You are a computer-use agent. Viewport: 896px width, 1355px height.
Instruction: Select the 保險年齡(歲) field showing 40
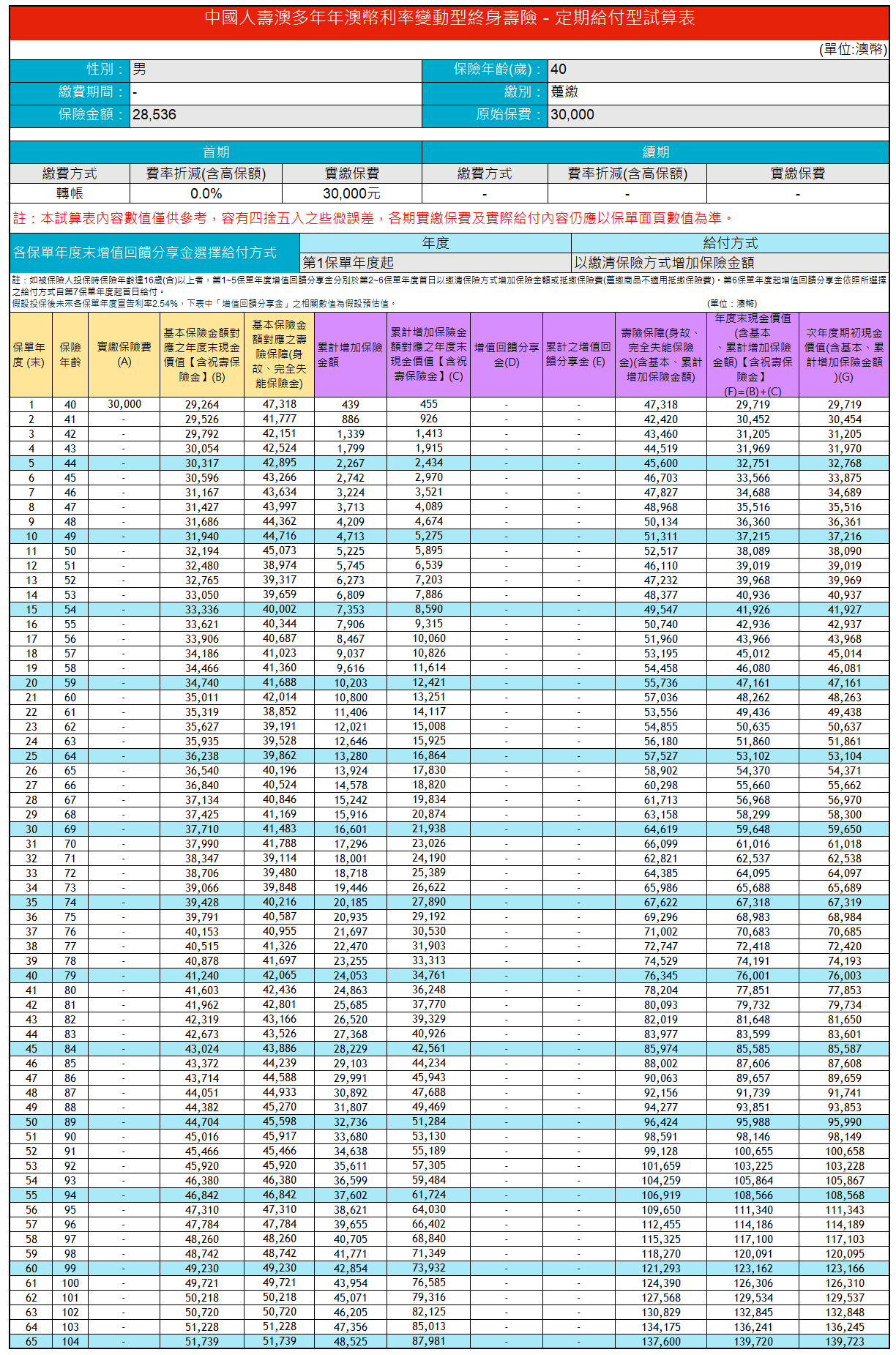[x=718, y=70]
